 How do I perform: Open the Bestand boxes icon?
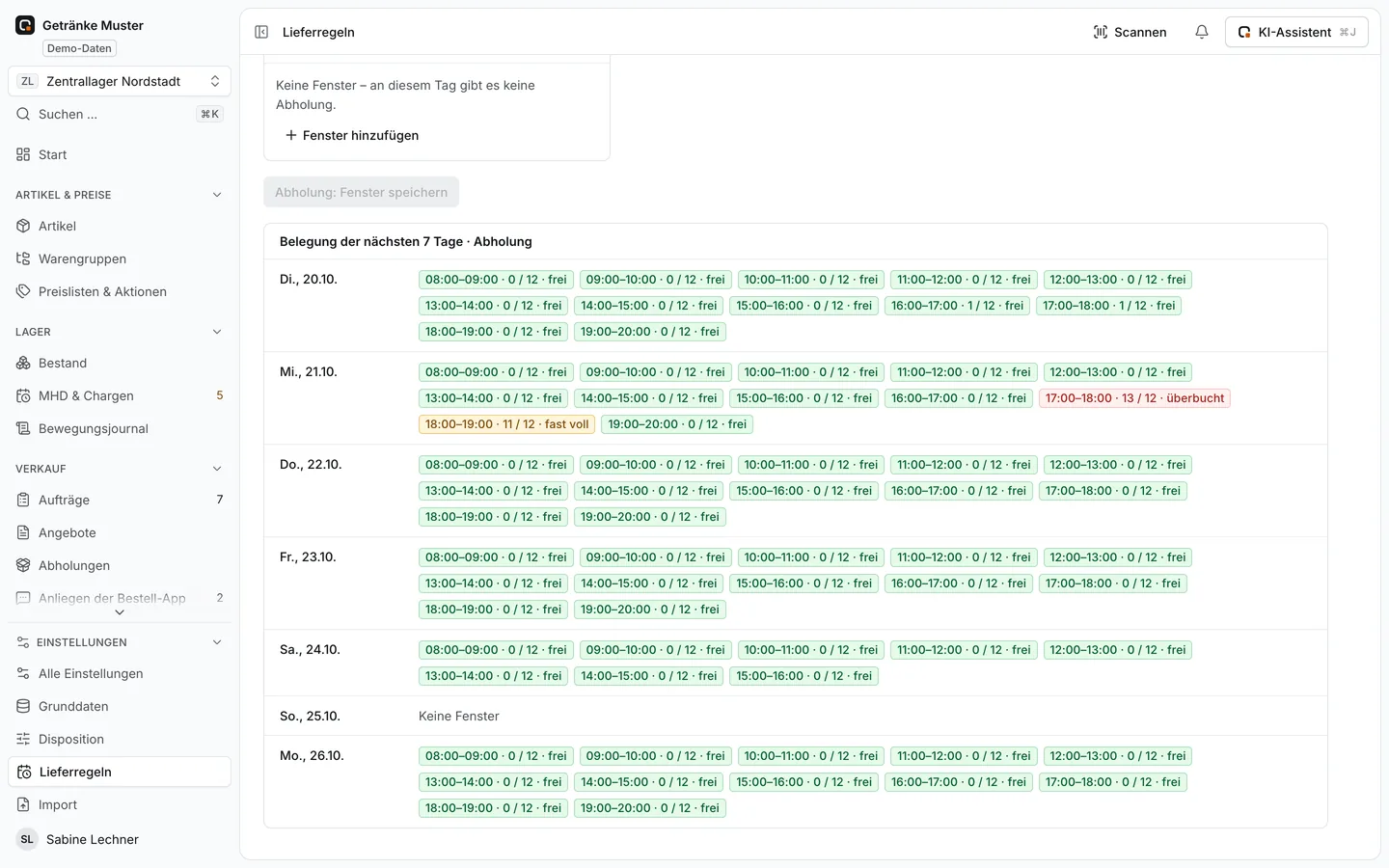[x=23, y=363]
